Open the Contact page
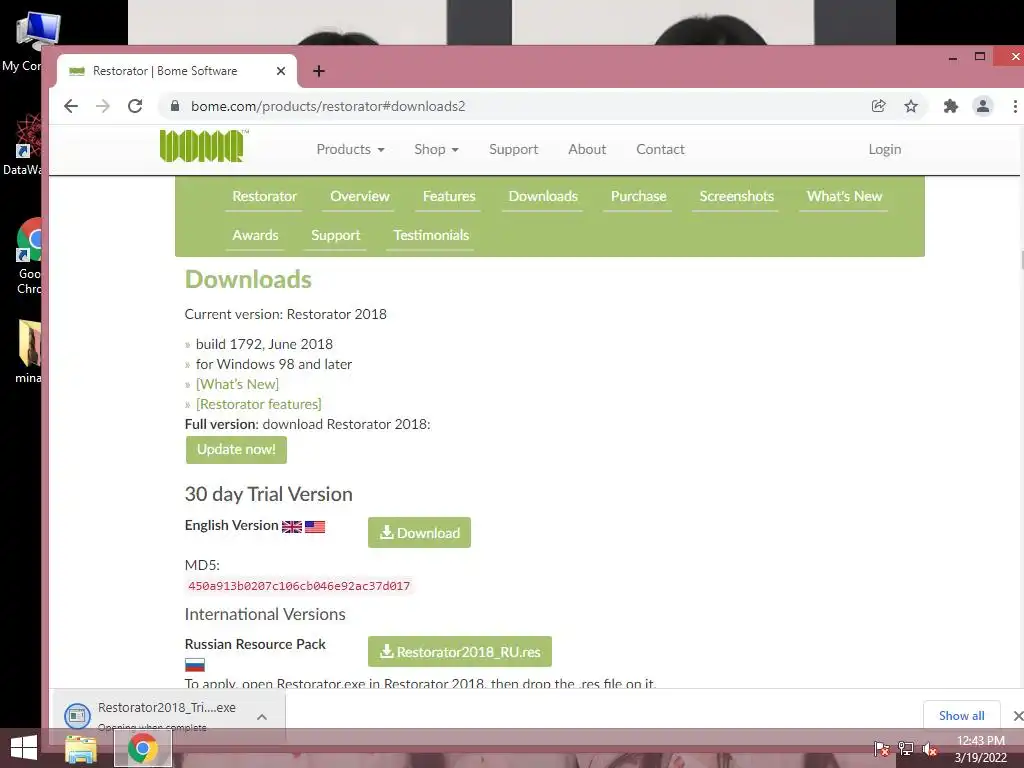Image resolution: width=1024 pixels, height=768 pixels. tap(660, 150)
